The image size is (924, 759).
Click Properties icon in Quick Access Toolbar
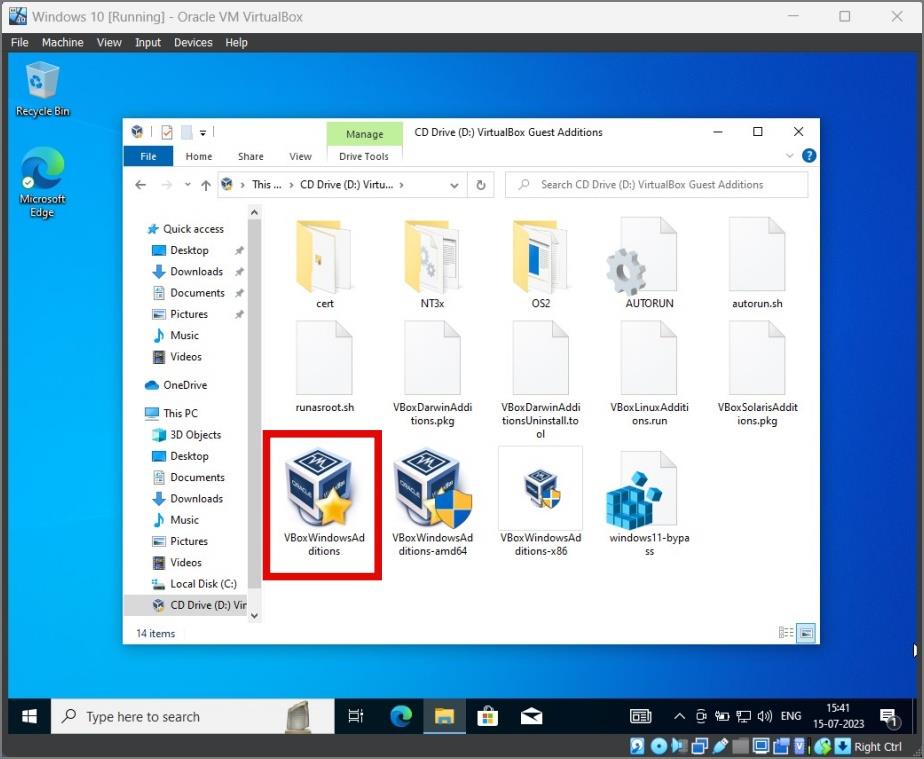point(167,132)
